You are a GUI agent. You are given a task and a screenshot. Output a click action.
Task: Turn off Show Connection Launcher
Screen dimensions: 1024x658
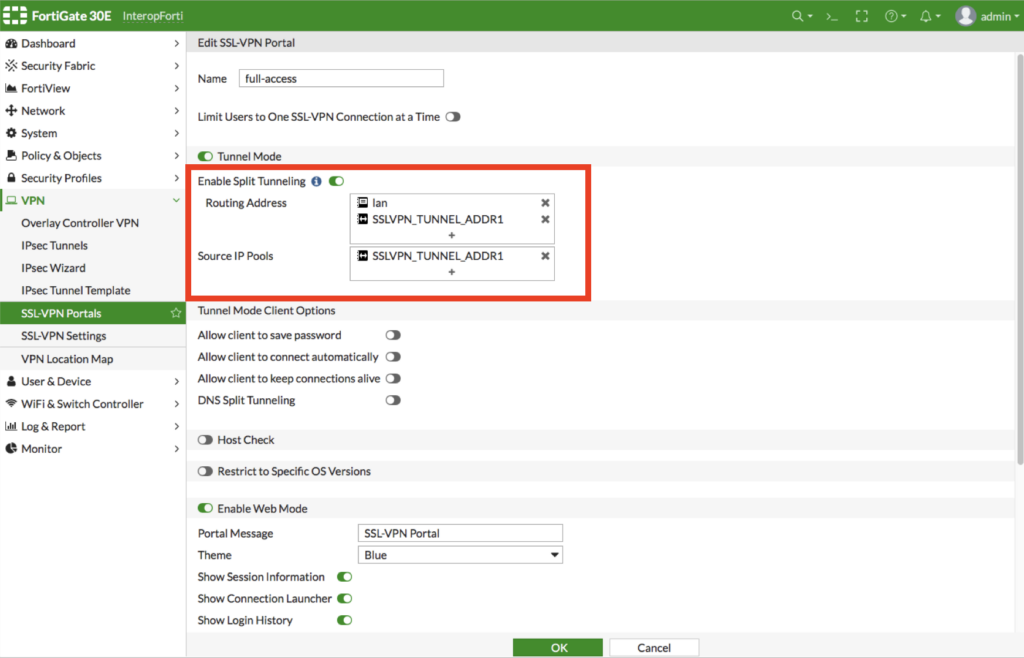pyautogui.click(x=344, y=599)
